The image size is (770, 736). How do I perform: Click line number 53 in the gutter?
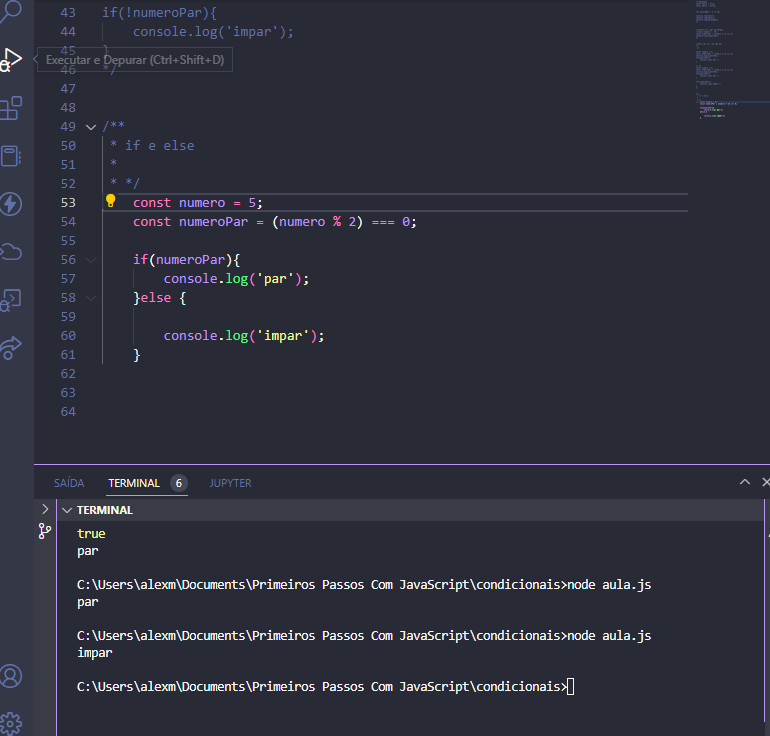(x=68, y=203)
